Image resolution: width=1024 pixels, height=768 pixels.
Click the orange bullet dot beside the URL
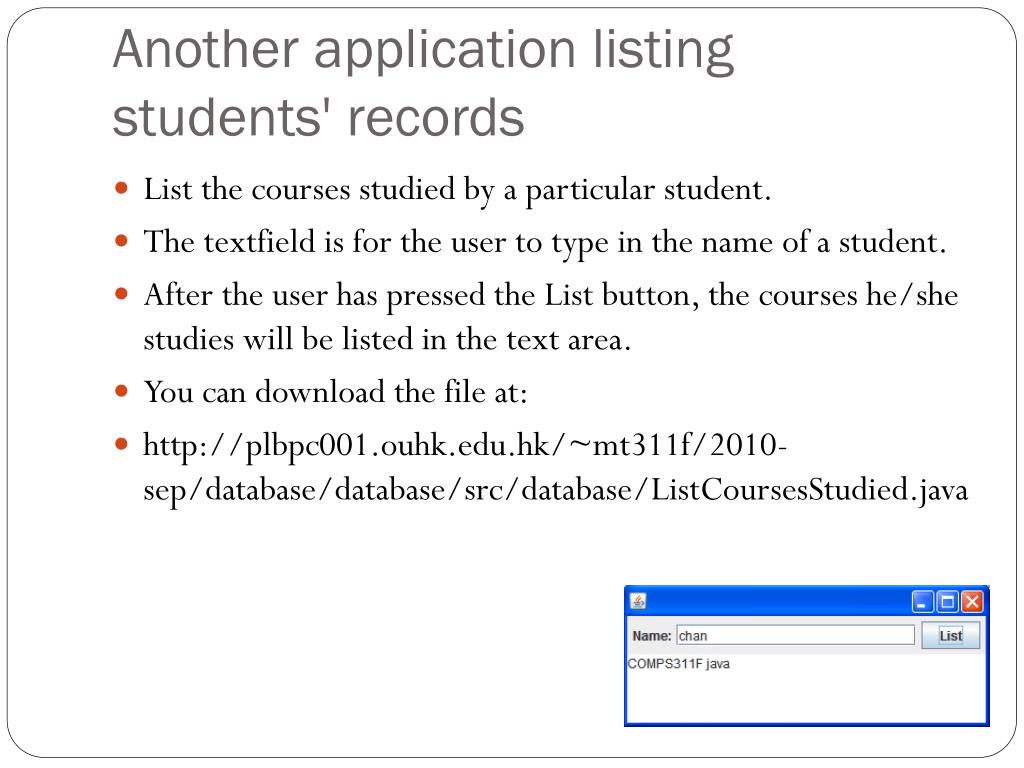click(x=121, y=445)
